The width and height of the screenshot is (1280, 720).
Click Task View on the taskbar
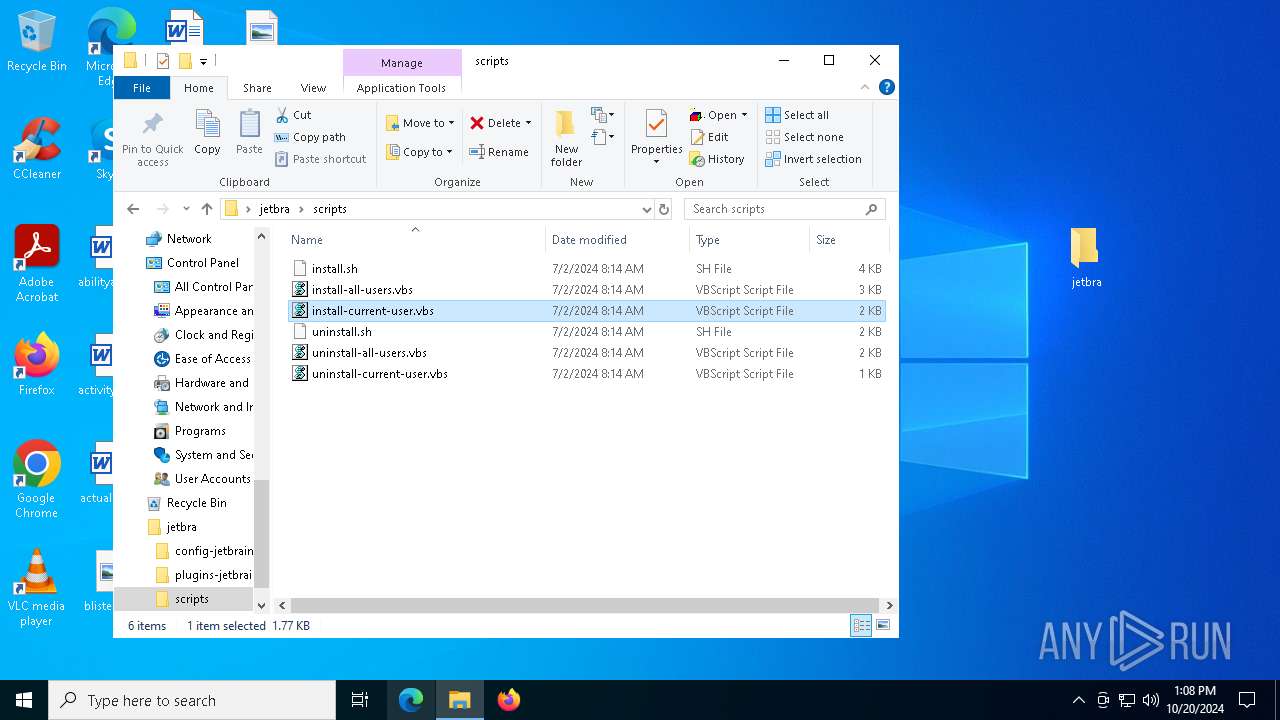(x=360, y=700)
